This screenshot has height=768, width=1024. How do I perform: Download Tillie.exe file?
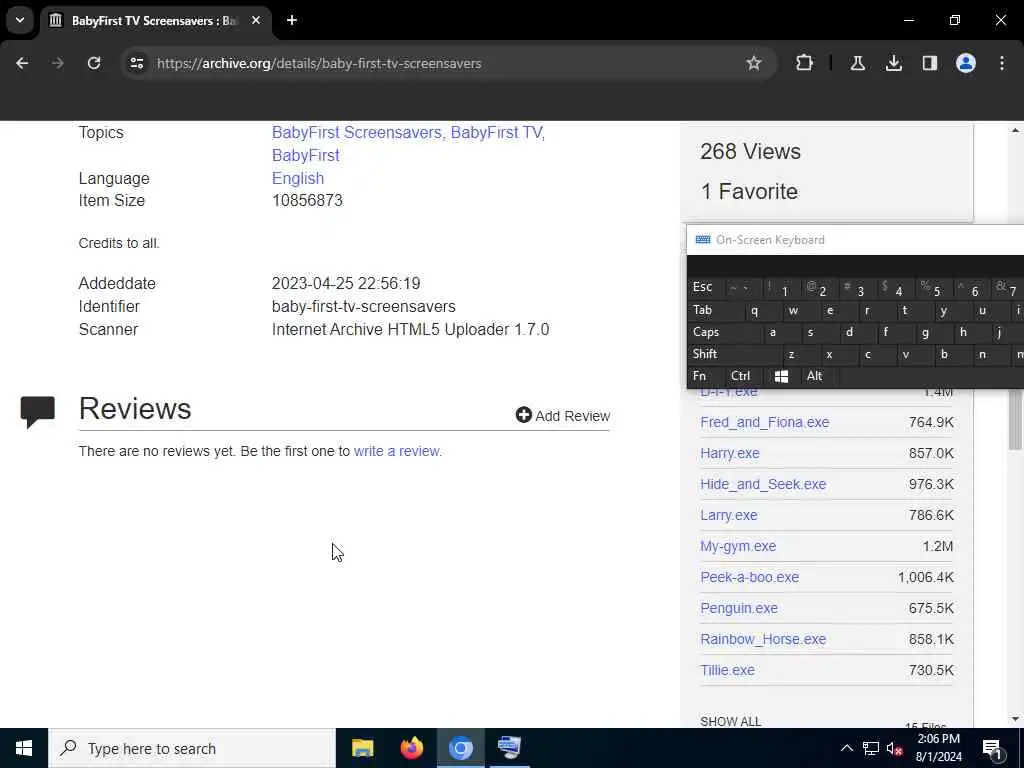point(727,670)
